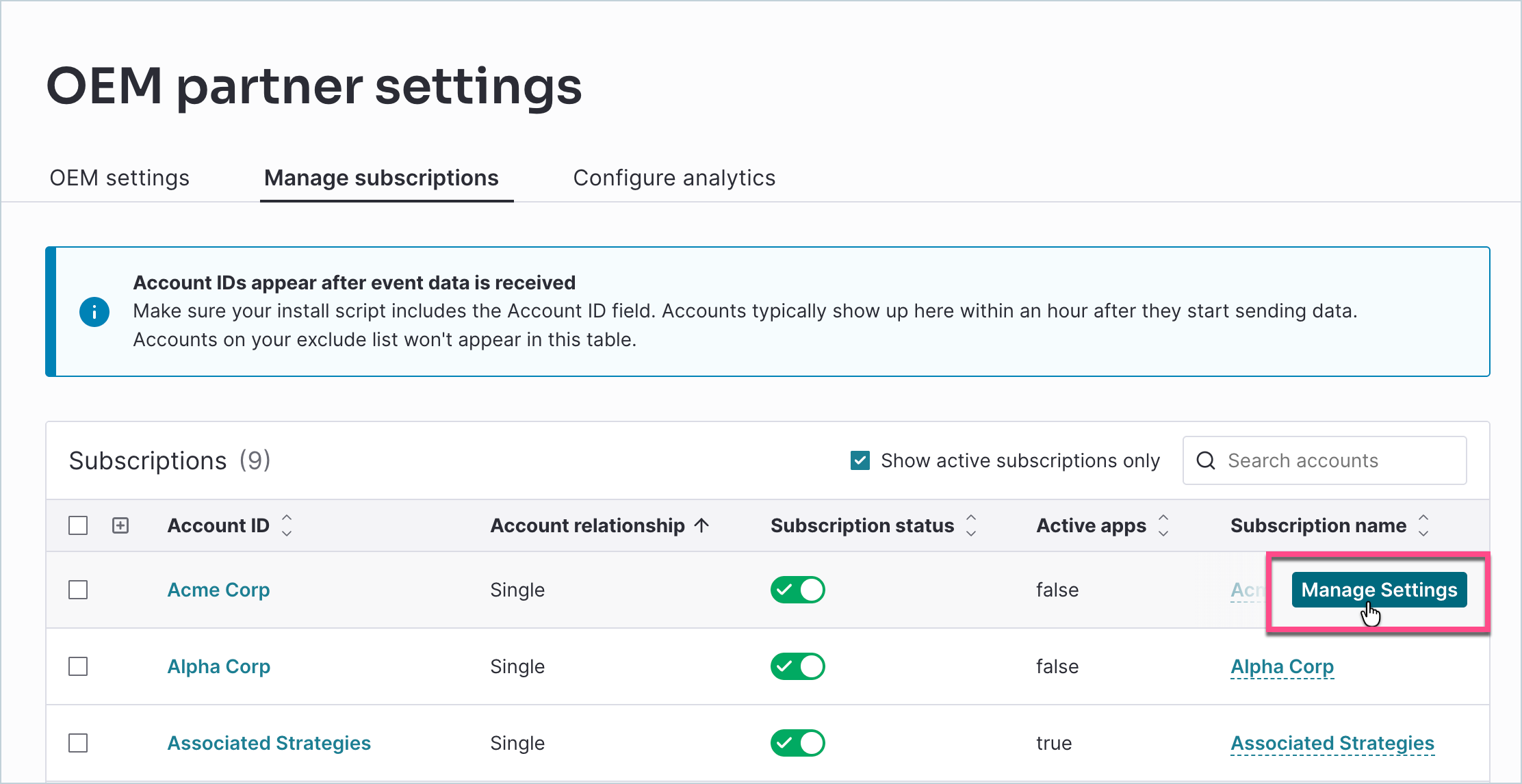Switch to OEM settings tab
Viewport: 1522px width, 784px height.
pyautogui.click(x=120, y=178)
